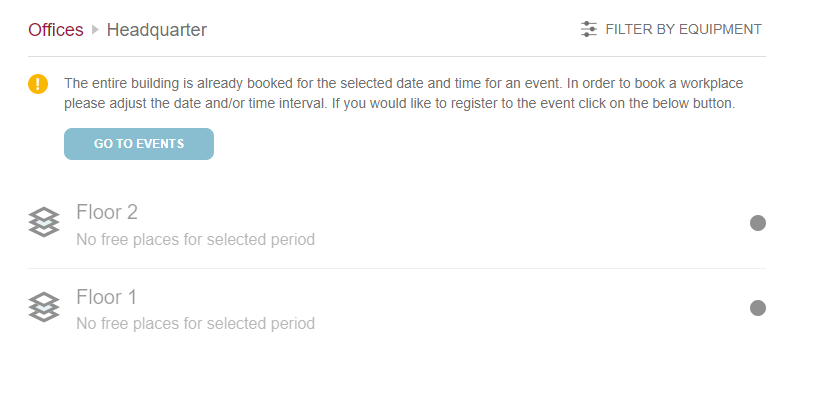836x403 pixels.
Task: Click the Floor 1 layers icon
Action: click(x=44, y=307)
